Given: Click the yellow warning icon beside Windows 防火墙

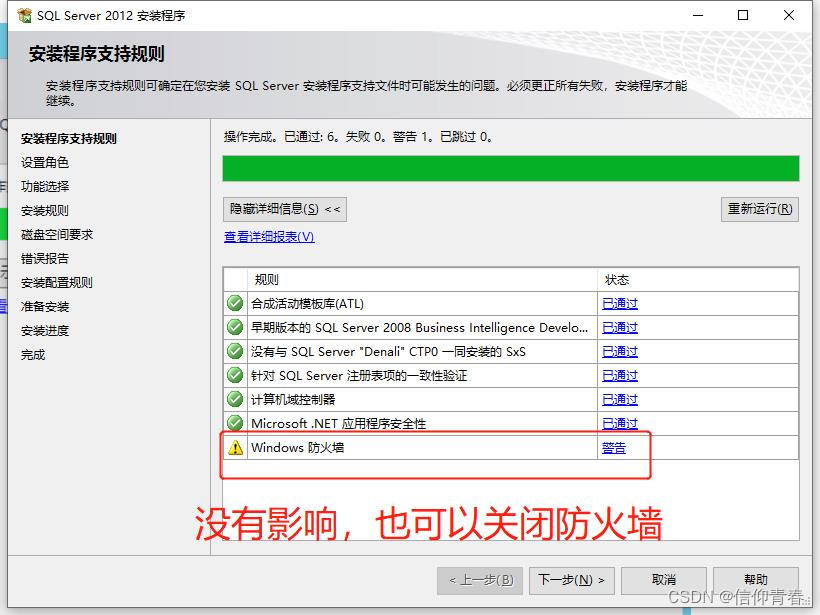Looking at the screenshot, I should pyautogui.click(x=235, y=448).
